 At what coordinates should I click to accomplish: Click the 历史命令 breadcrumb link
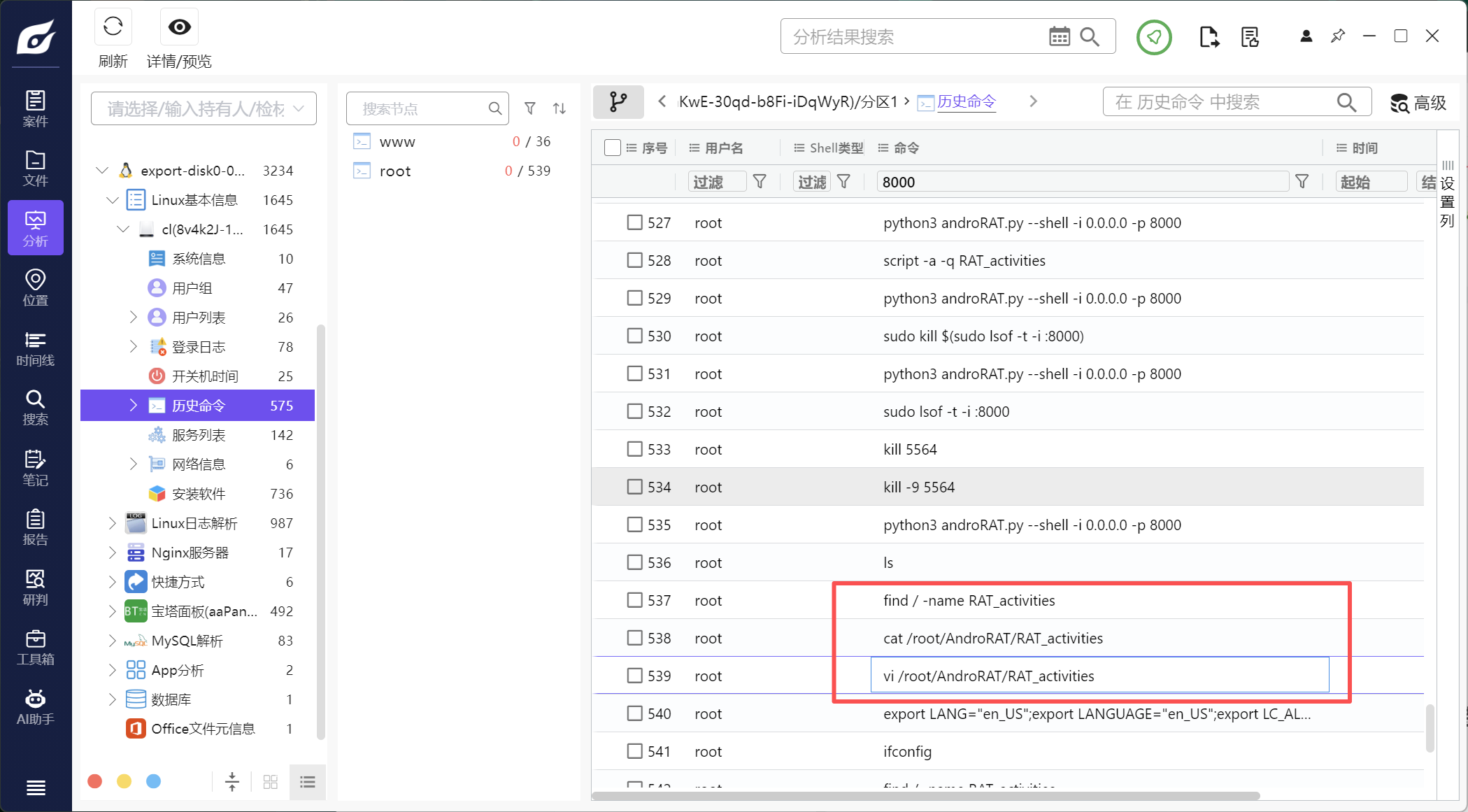pyautogui.click(x=966, y=102)
